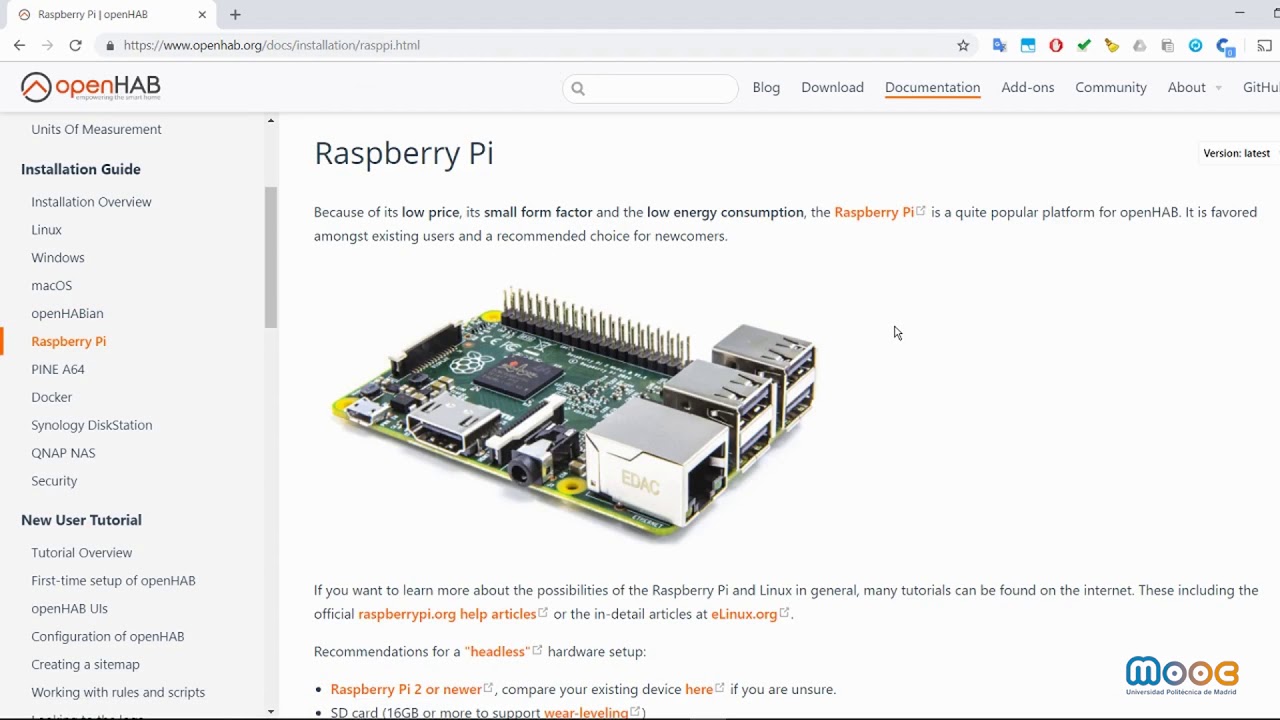Viewport: 1280px width, 720px height.
Task: Click the blue C extension with badge
Action: pyautogui.click(x=1225, y=46)
